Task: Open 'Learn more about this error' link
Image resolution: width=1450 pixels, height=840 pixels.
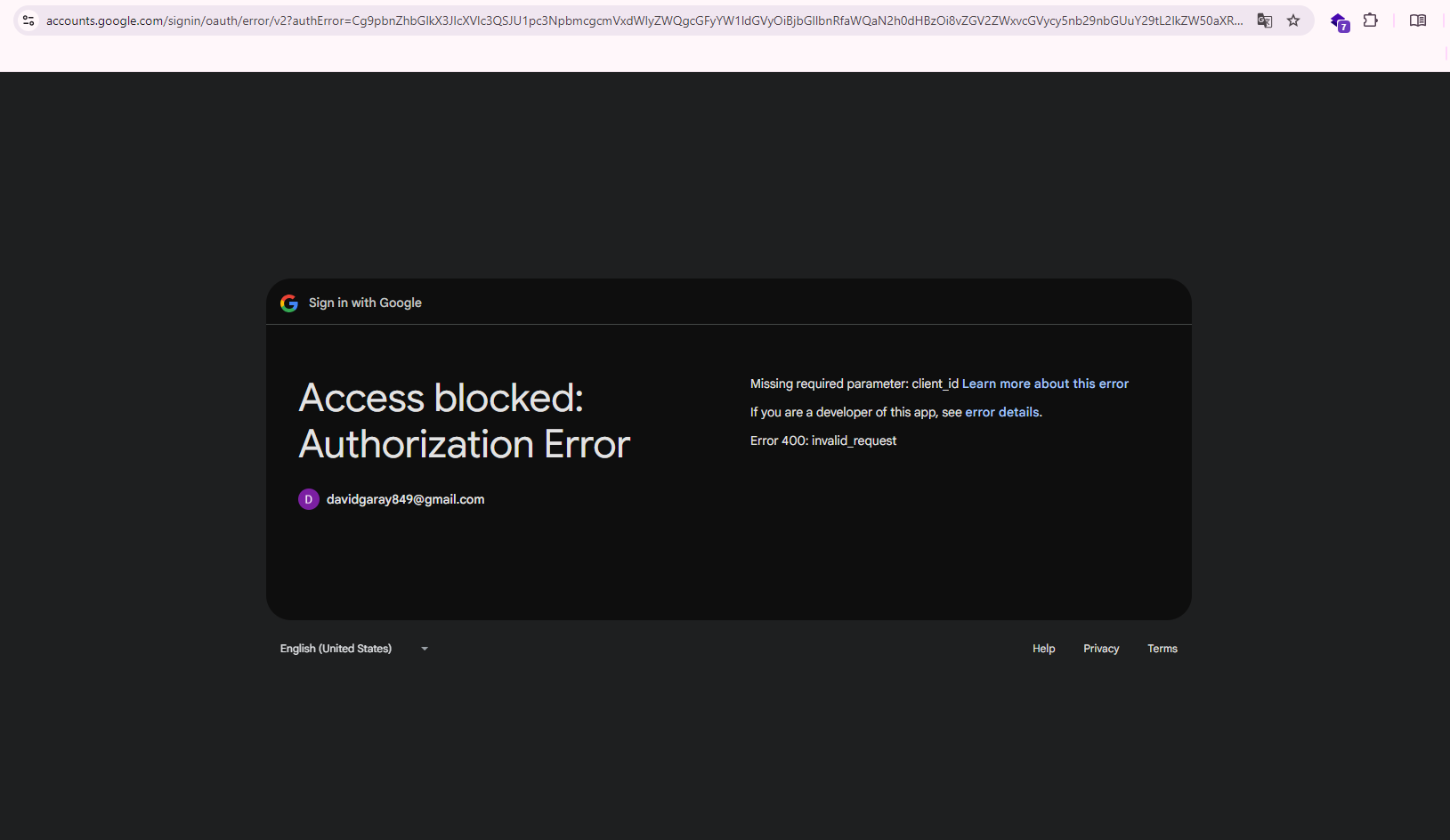Action: (x=1045, y=384)
